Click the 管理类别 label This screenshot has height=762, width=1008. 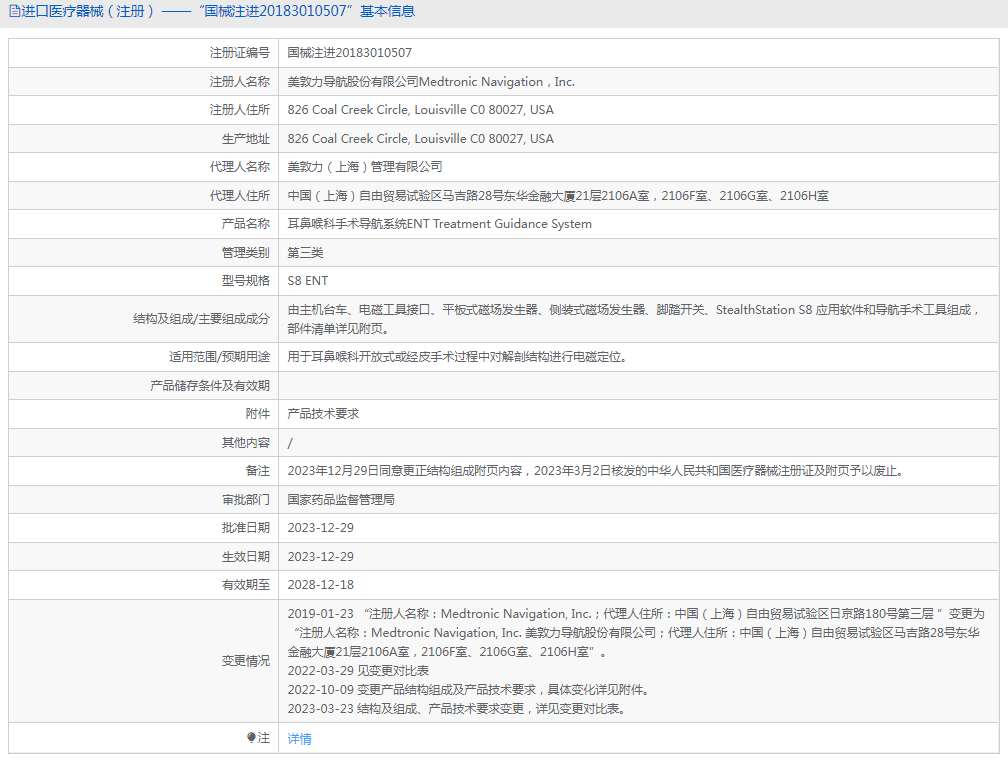tap(246, 253)
